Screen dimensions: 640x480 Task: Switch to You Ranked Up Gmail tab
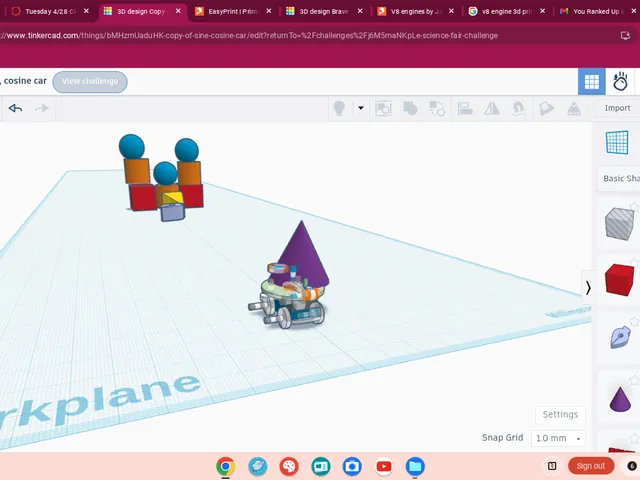tap(598, 11)
